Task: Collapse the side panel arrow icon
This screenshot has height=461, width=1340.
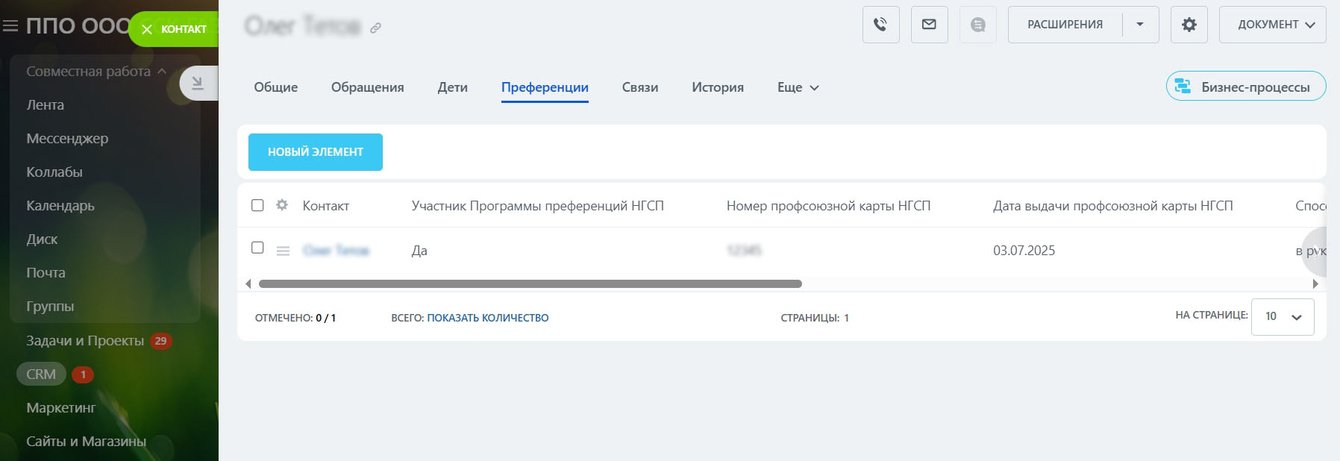Action: pos(197,84)
